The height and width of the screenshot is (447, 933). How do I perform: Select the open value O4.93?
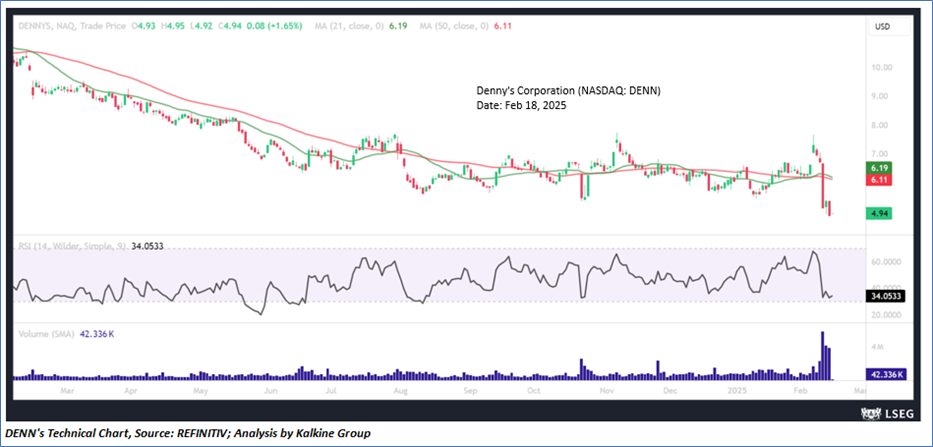pos(143,26)
